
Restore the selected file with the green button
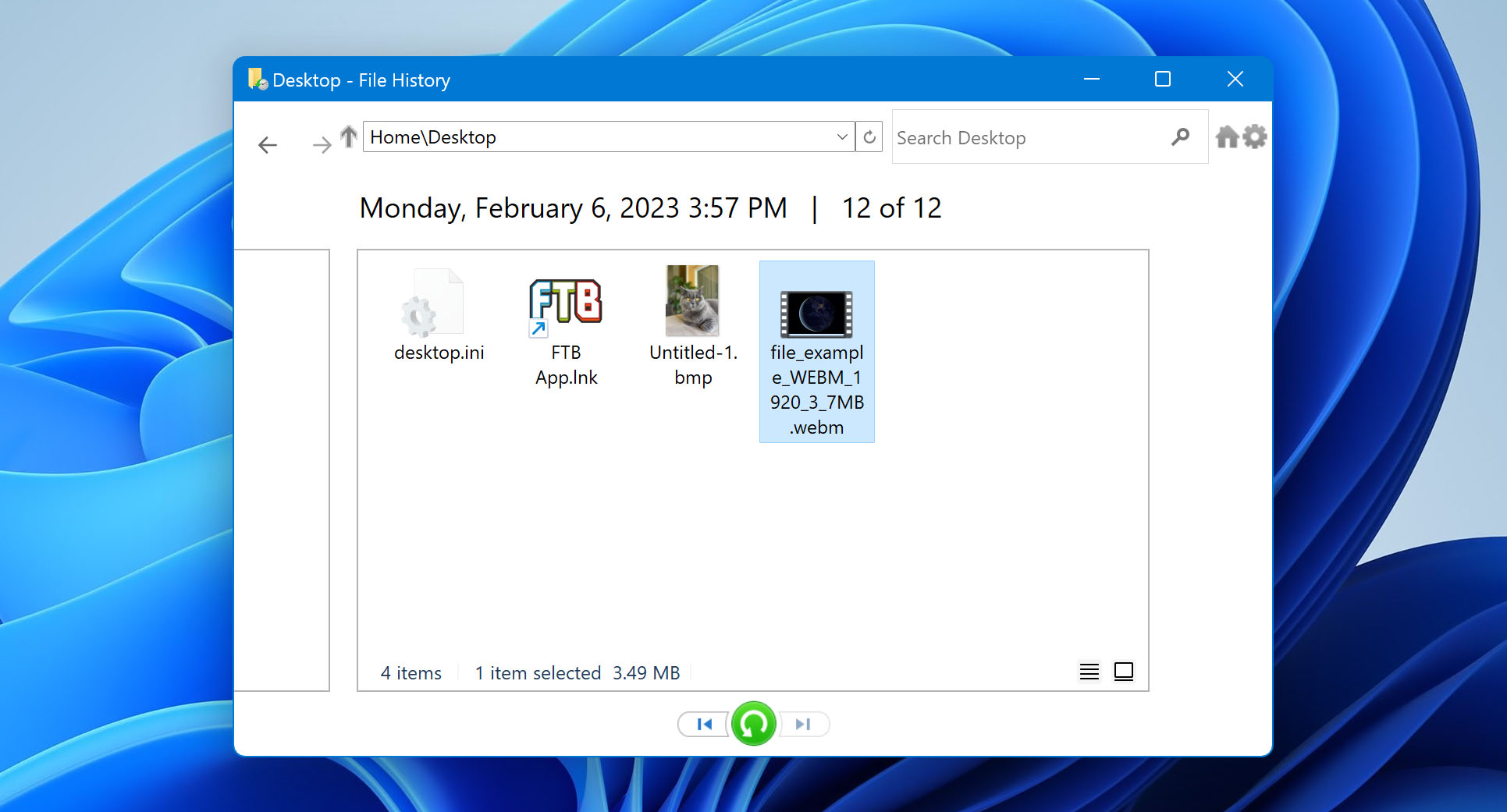tap(754, 724)
